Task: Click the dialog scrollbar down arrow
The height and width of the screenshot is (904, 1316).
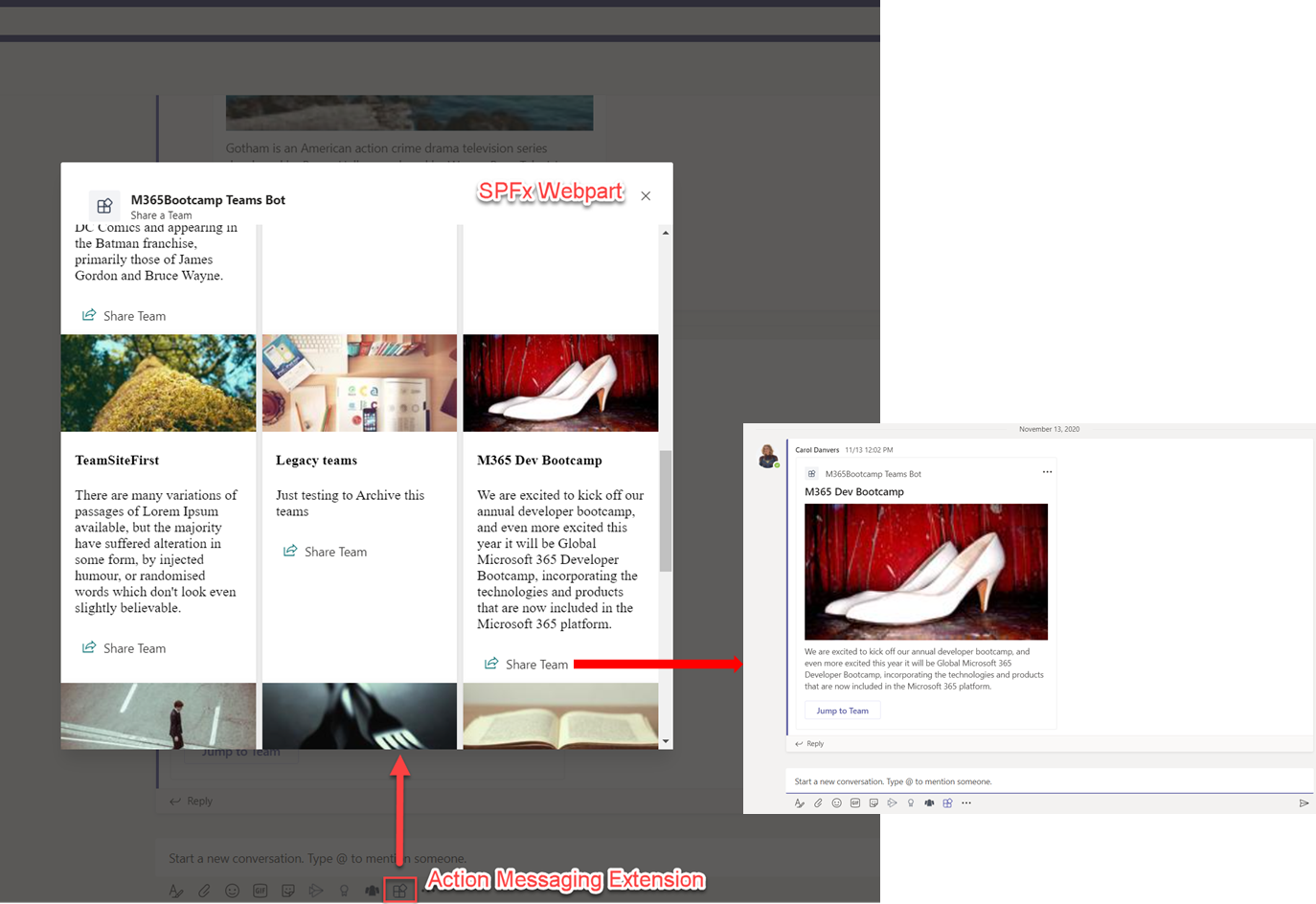Action: (666, 741)
